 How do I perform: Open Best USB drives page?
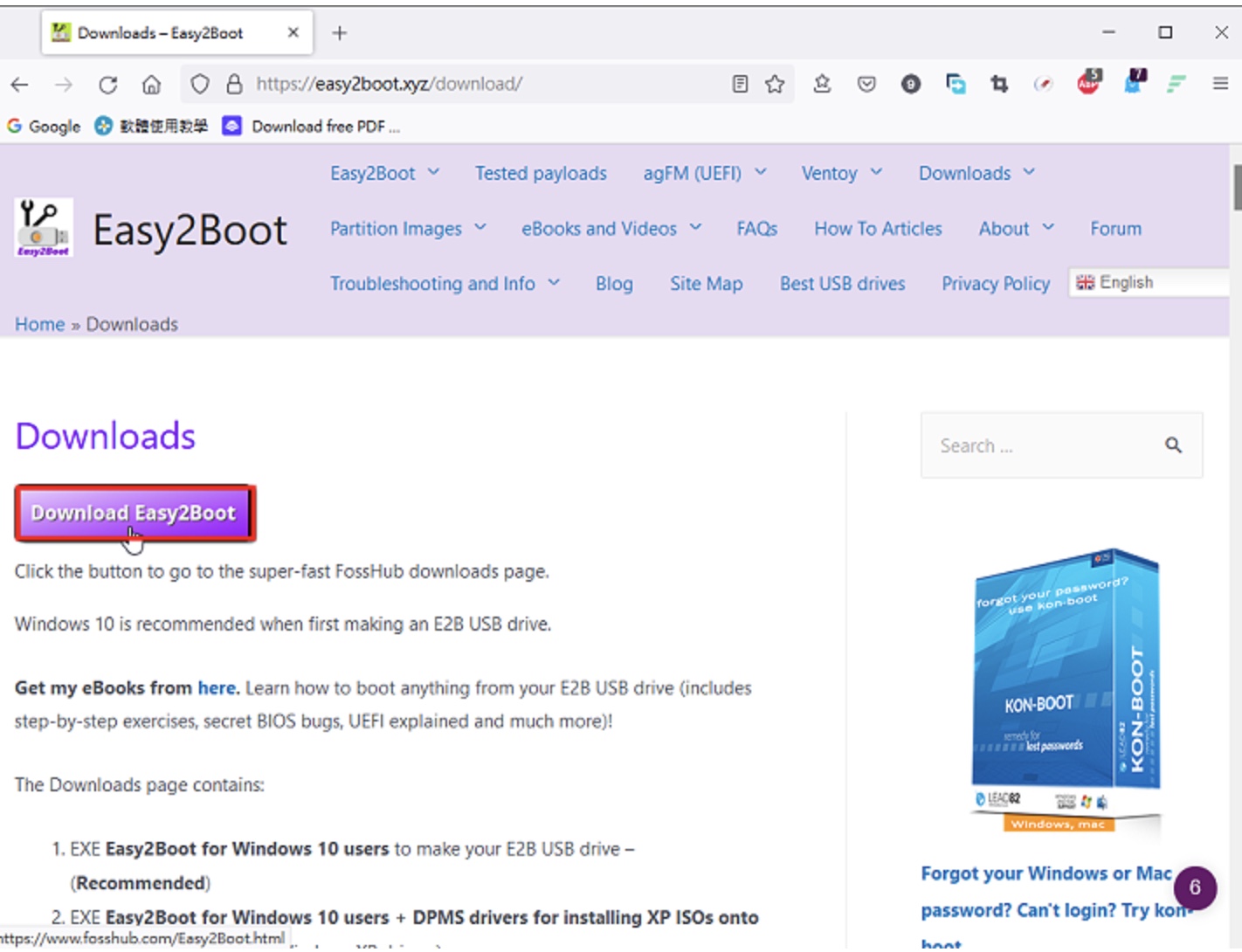pos(842,284)
